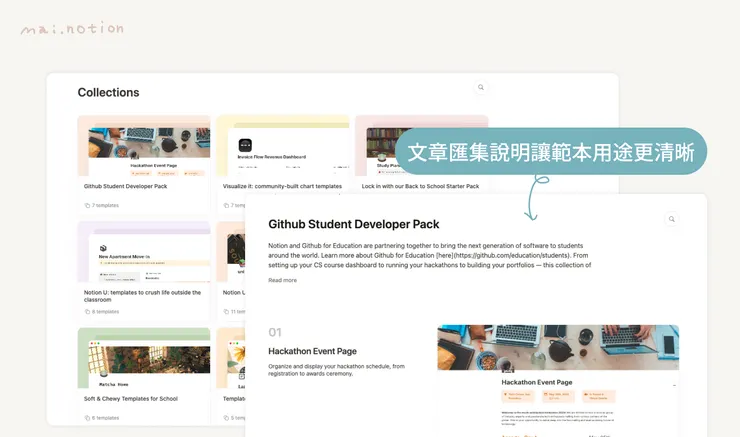
Task: Click 'Hackathon Event Page' heading inside preview
Action: click(x=537, y=382)
